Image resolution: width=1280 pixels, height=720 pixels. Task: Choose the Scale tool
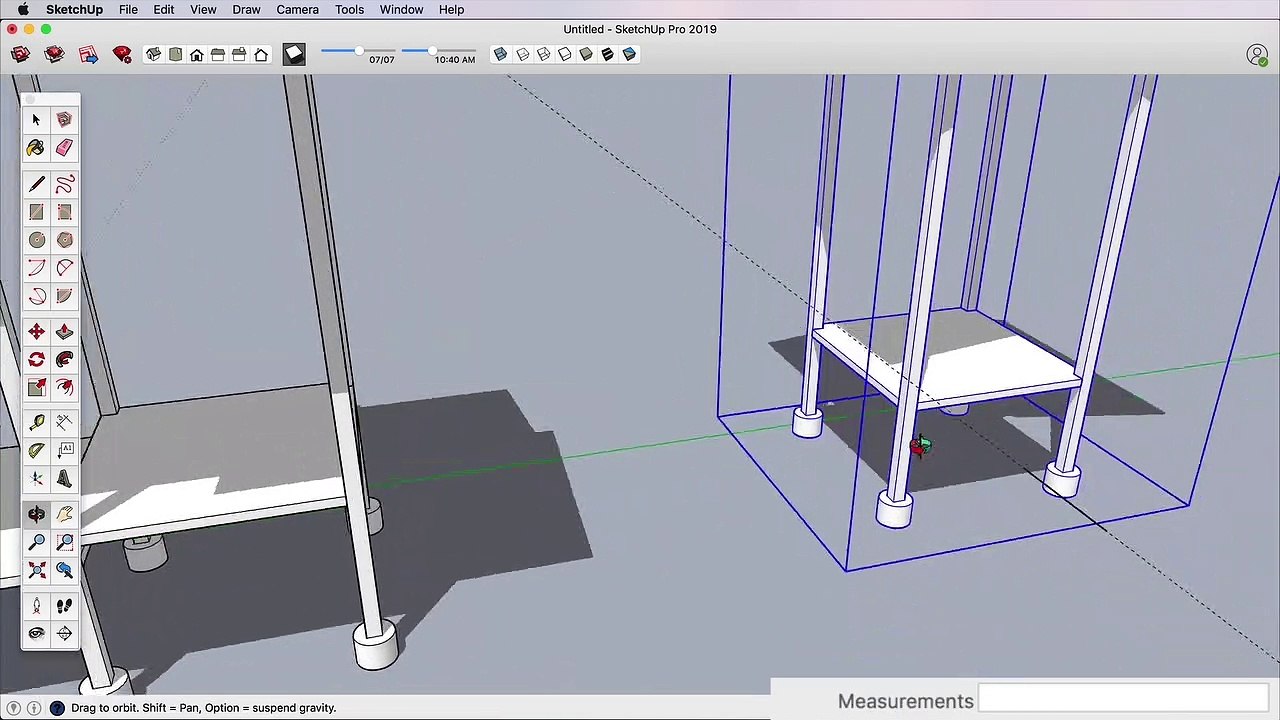tap(36, 388)
